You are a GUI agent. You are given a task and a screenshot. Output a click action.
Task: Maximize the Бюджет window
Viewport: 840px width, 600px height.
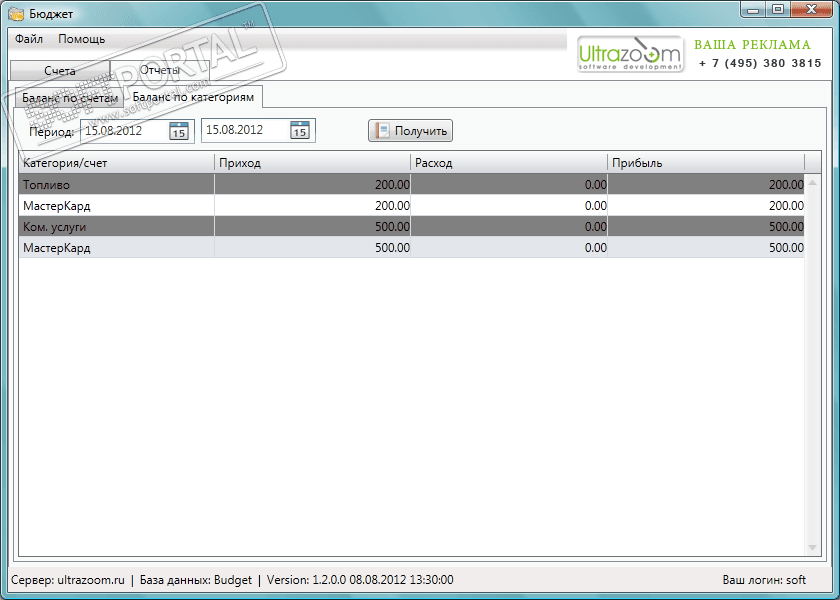point(778,9)
